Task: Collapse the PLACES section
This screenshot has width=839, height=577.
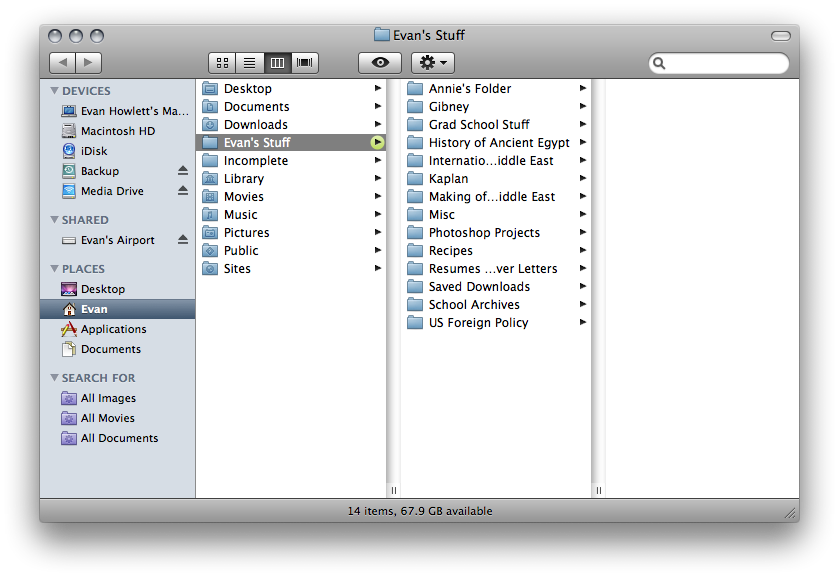Action: [54, 268]
